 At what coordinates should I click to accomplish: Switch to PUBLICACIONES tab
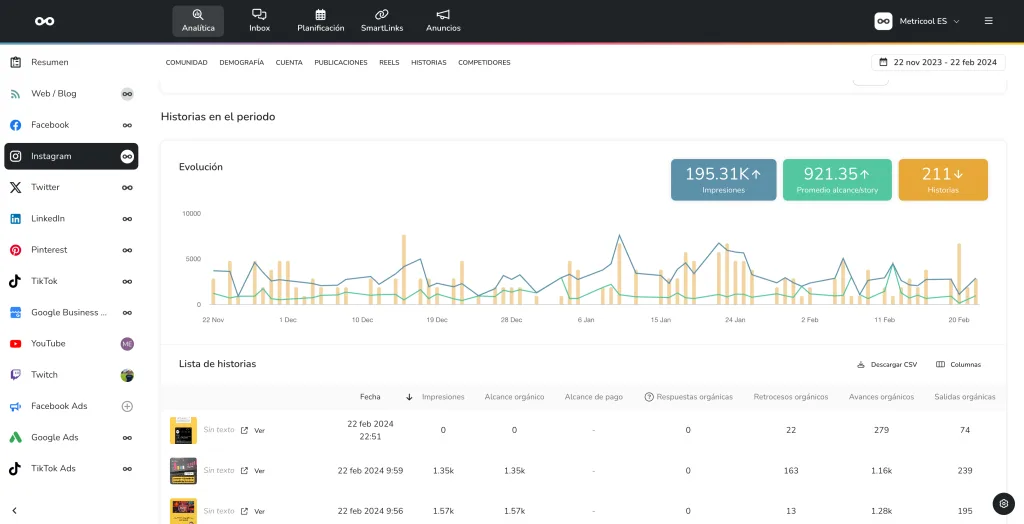click(x=341, y=63)
